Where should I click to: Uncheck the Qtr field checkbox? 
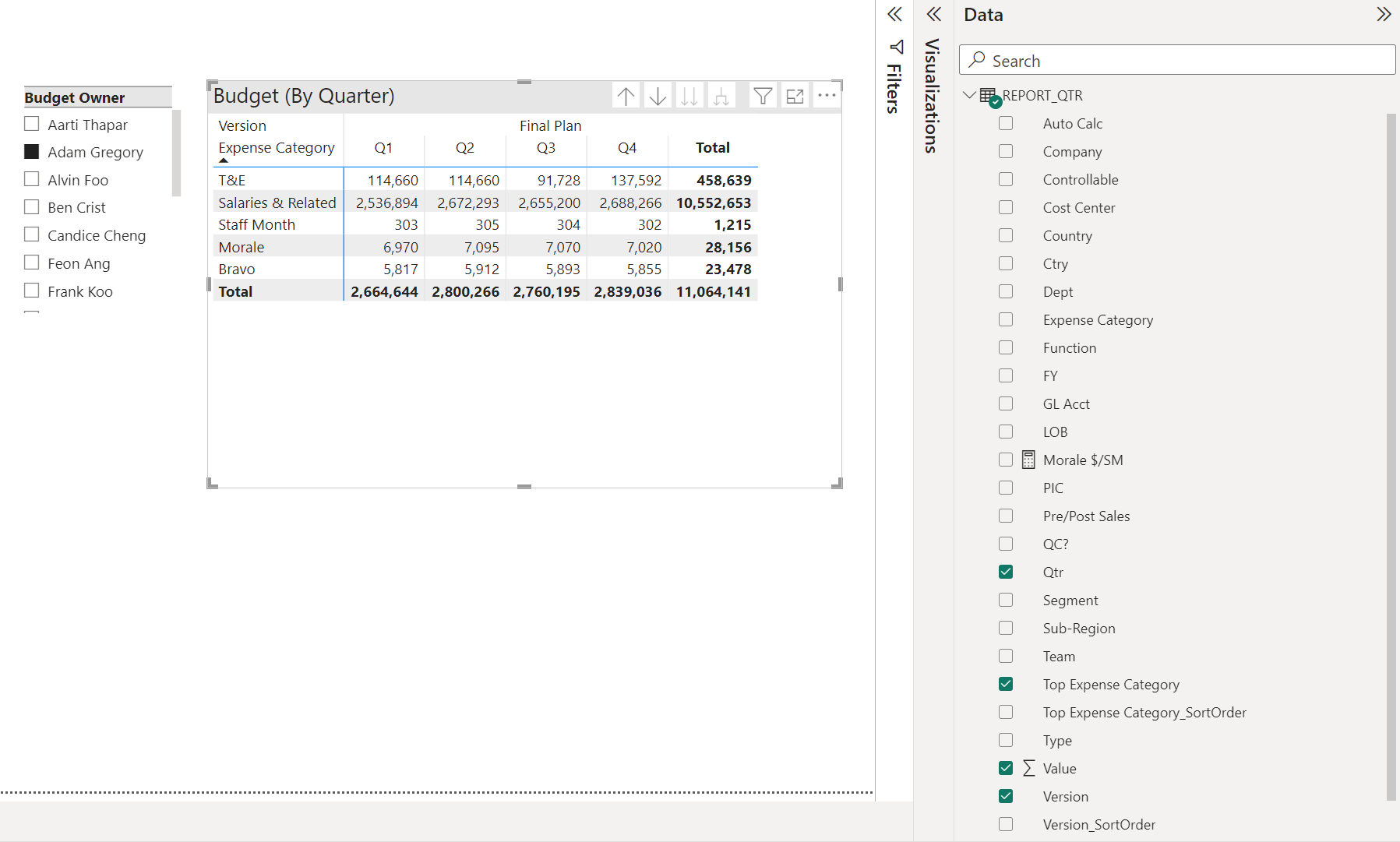pyautogui.click(x=1006, y=572)
